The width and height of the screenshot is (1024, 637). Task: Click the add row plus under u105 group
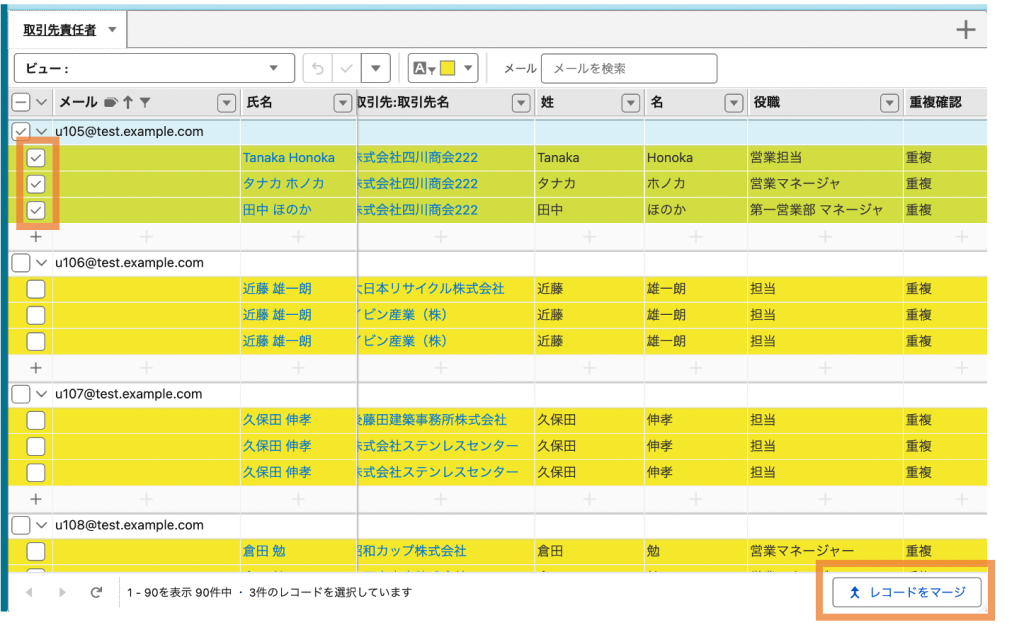36,237
